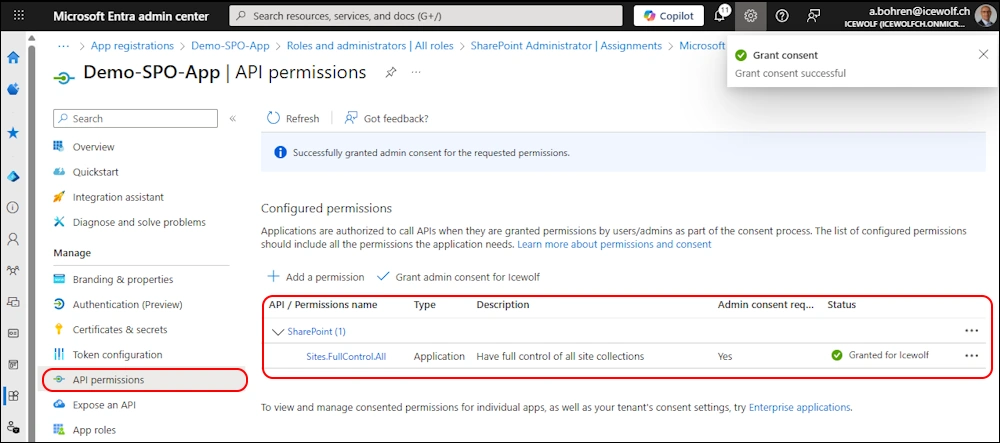Click Grant admin consent for Icewolf
The image size is (1000, 443).
pos(458,277)
